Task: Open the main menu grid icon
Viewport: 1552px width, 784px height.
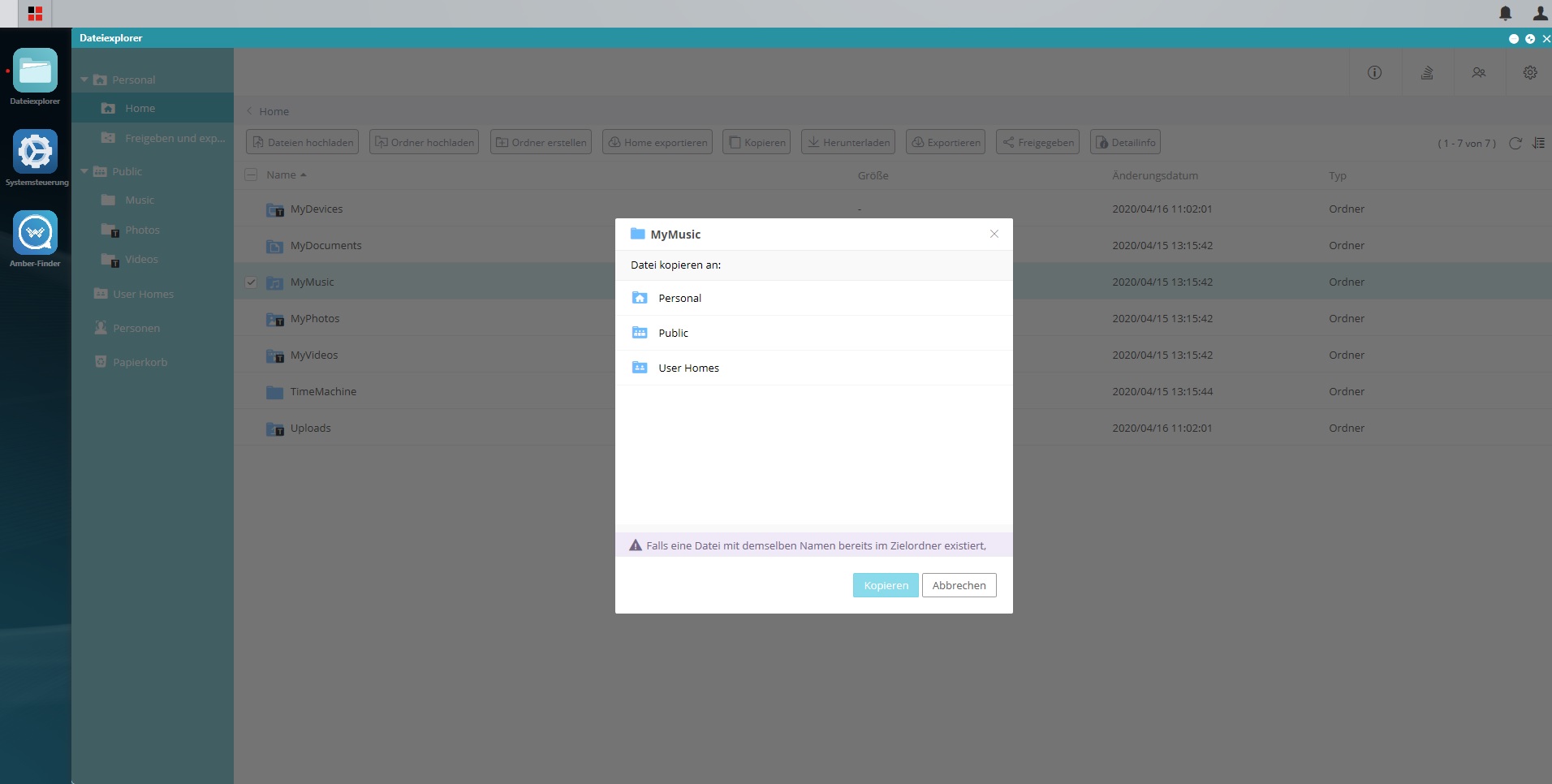Action: 35,14
